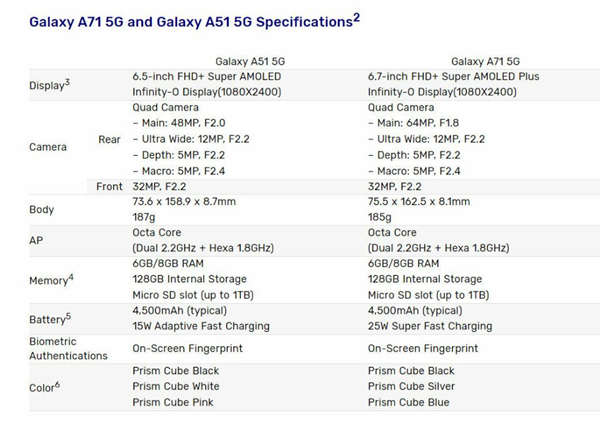Click the Biometric Authentications label

(x=68, y=348)
